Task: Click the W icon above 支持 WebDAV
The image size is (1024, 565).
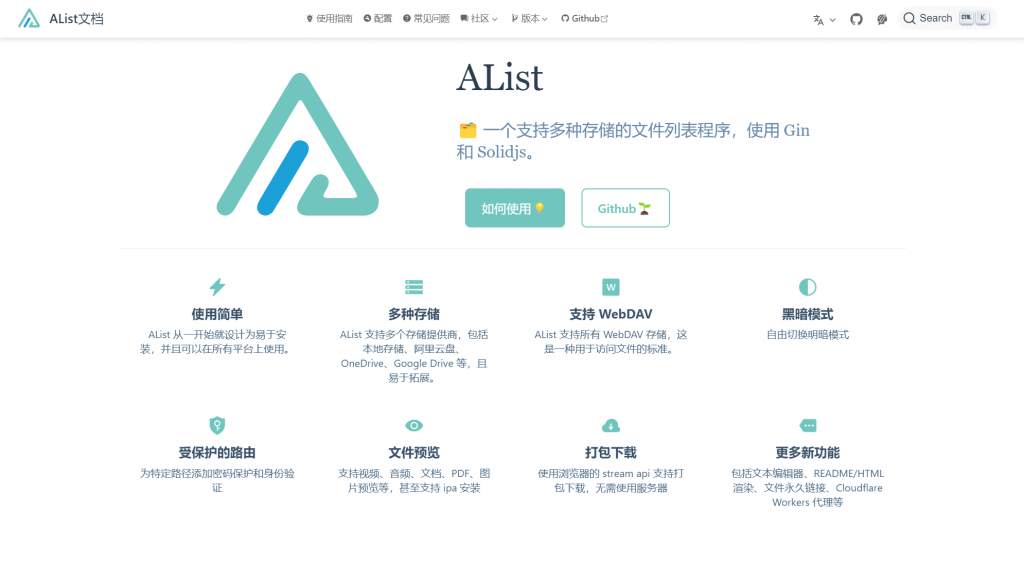Action: [611, 287]
